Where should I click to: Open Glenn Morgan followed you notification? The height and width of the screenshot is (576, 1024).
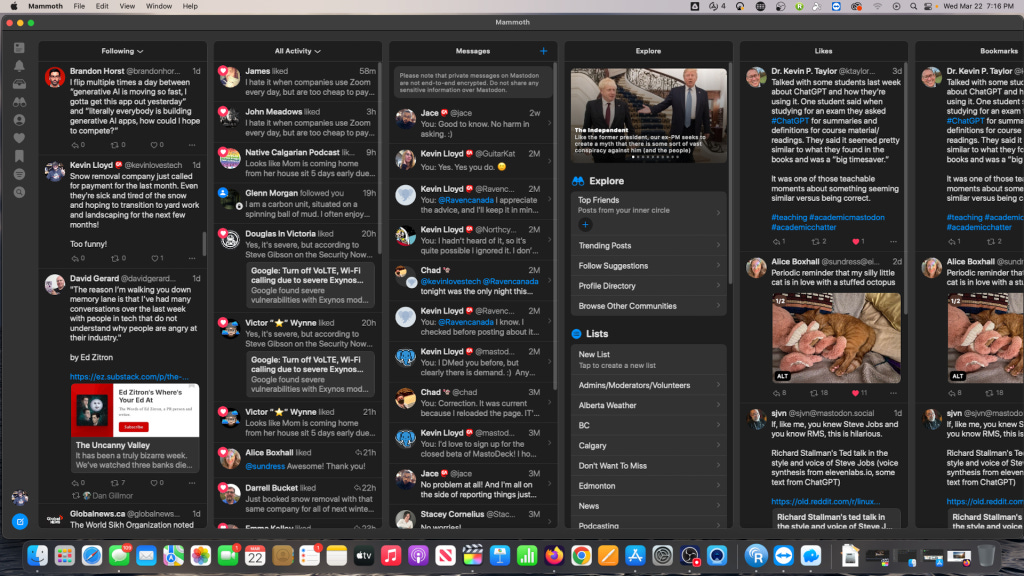297,204
